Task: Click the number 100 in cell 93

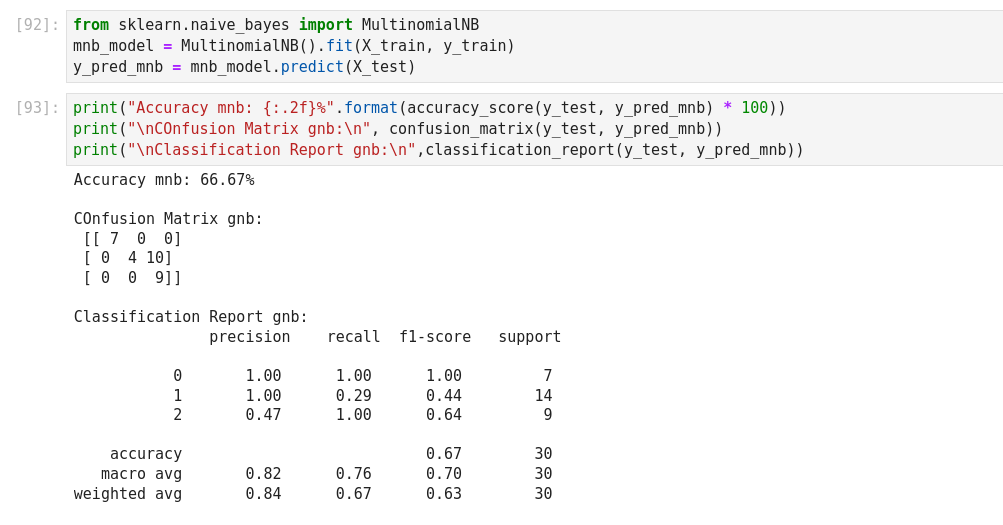Action: 754,108
